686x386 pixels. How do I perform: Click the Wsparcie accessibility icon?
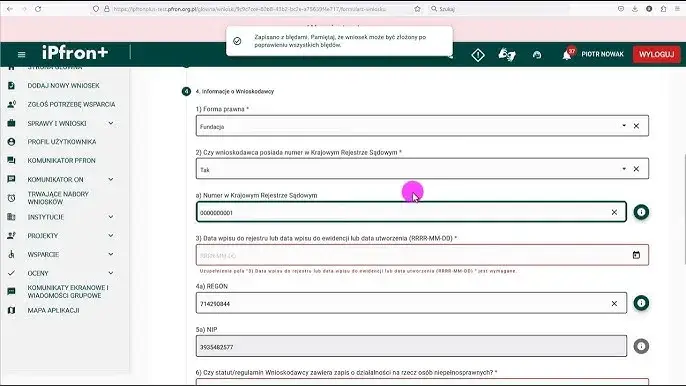coord(11,254)
